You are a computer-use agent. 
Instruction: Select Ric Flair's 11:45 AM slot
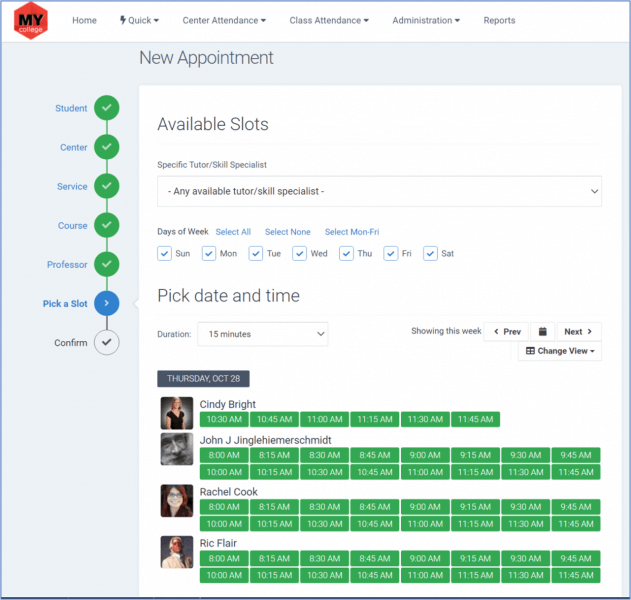pos(576,575)
